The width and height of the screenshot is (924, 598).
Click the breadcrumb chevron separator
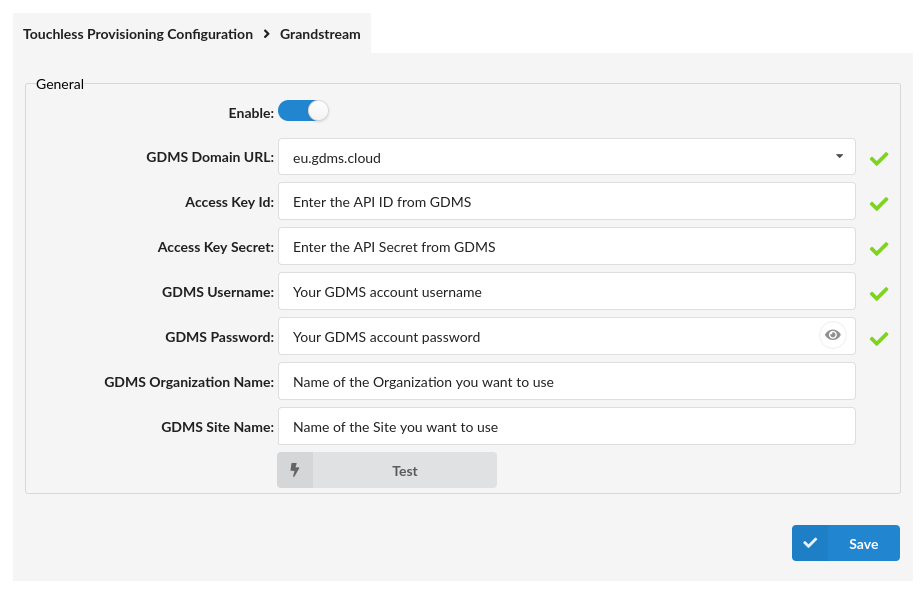click(266, 34)
